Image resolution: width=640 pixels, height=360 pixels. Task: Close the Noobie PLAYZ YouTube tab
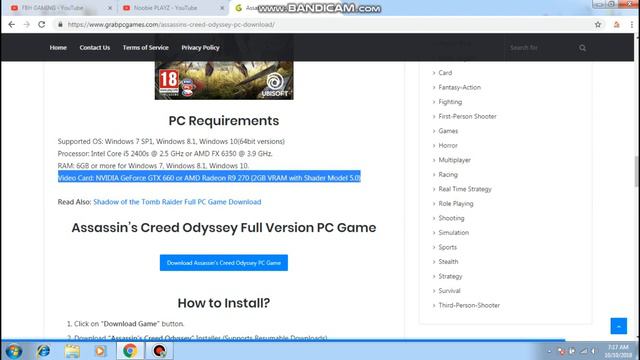point(222,8)
